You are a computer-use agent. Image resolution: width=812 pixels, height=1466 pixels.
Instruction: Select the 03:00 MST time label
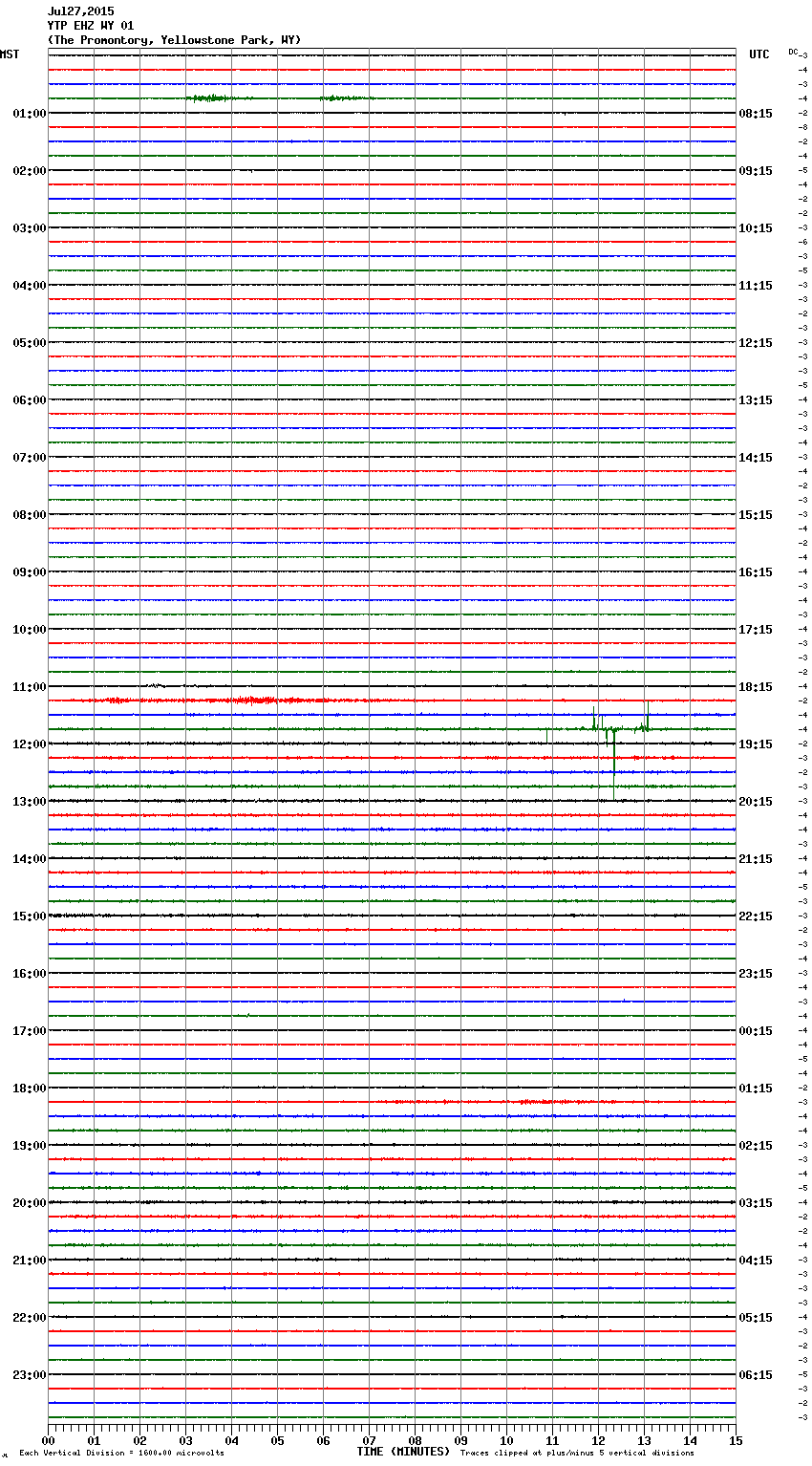(30, 228)
